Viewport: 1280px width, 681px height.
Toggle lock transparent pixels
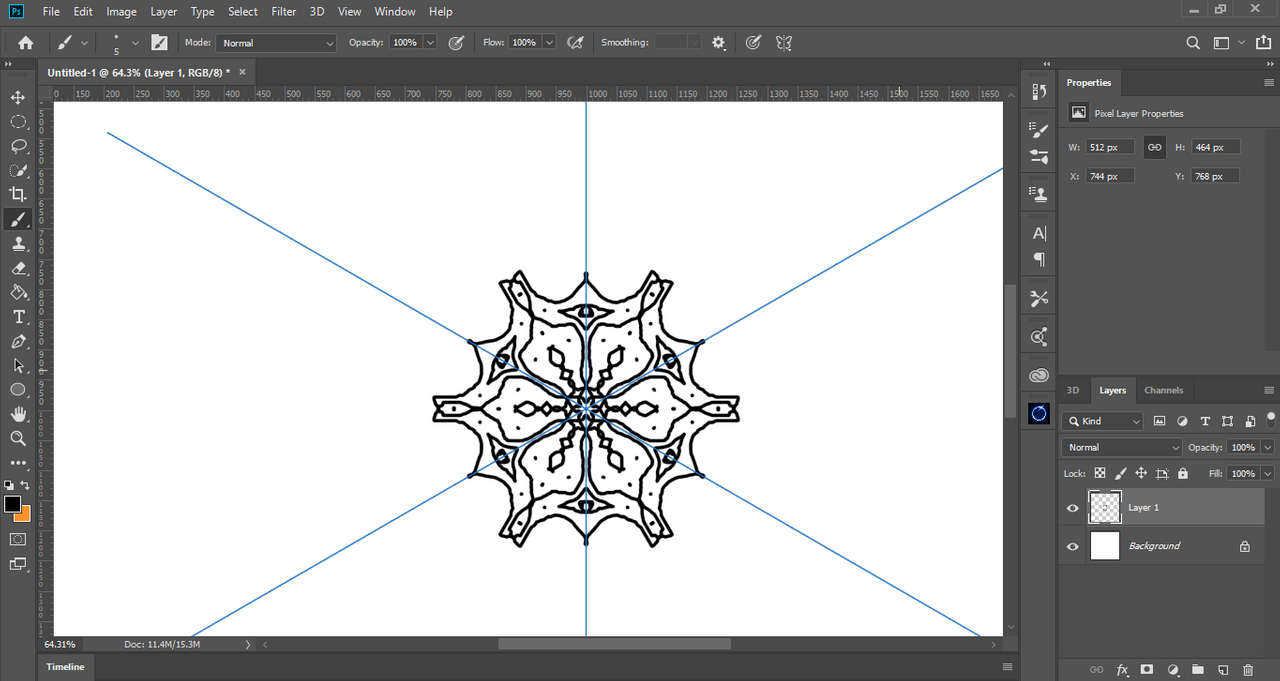click(x=1100, y=473)
